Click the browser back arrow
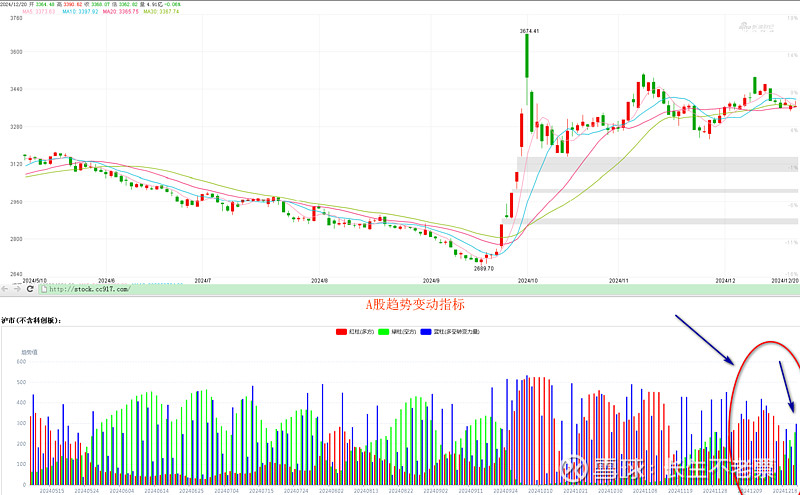This screenshot has width=800, height=495. 5,289
